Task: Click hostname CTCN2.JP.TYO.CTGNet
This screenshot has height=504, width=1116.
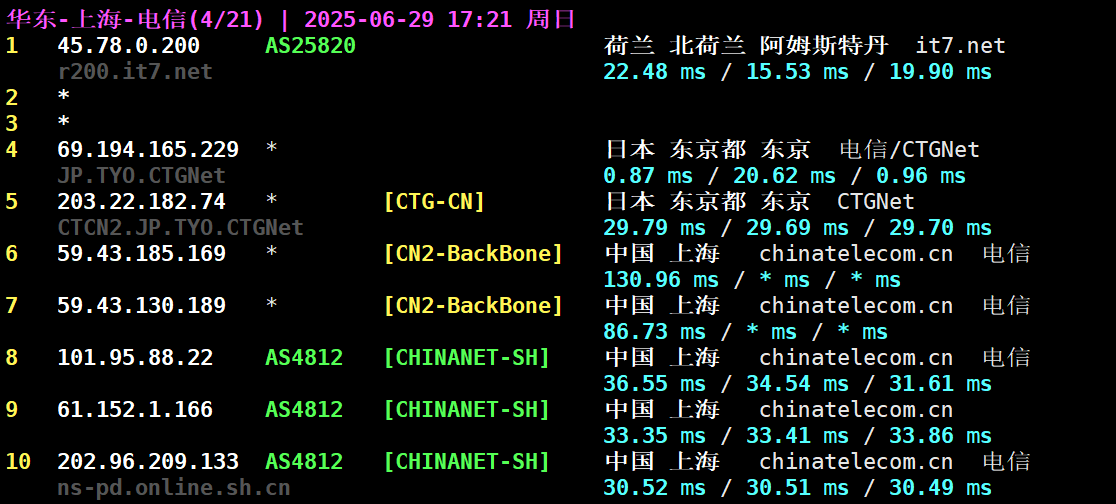Action: (x=180, y=228)
